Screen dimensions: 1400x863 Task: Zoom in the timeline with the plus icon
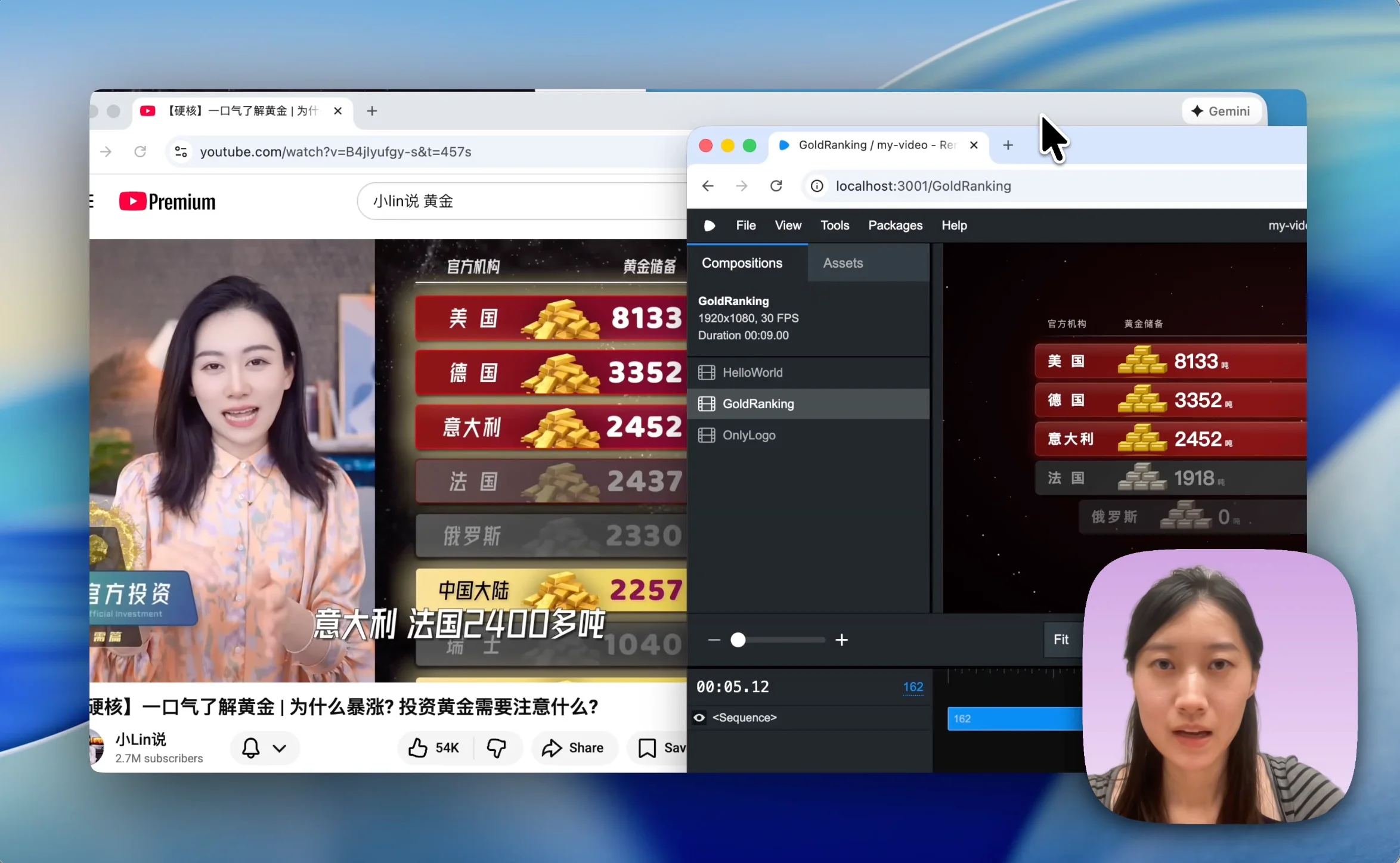[x=841, y=640]
